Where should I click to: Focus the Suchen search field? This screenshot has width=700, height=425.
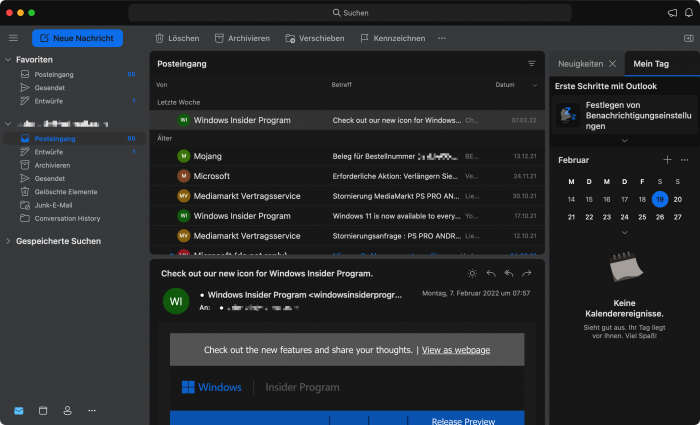(x=350, y=13)
